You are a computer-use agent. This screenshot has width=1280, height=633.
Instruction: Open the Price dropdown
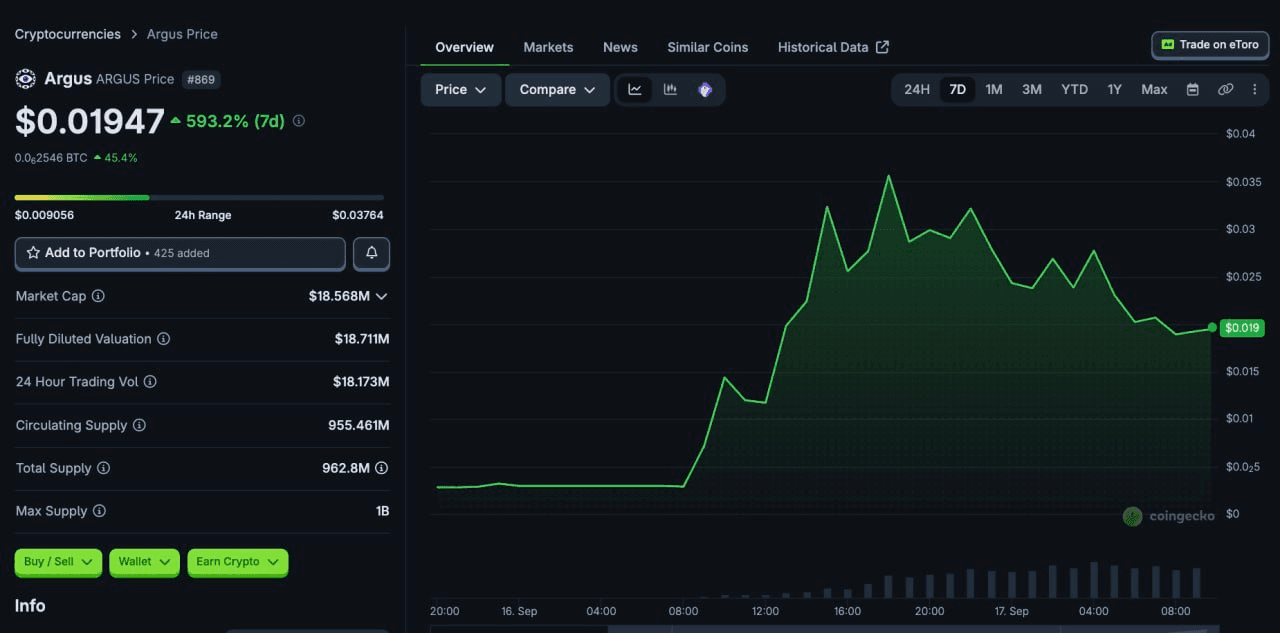coord(460,90)
